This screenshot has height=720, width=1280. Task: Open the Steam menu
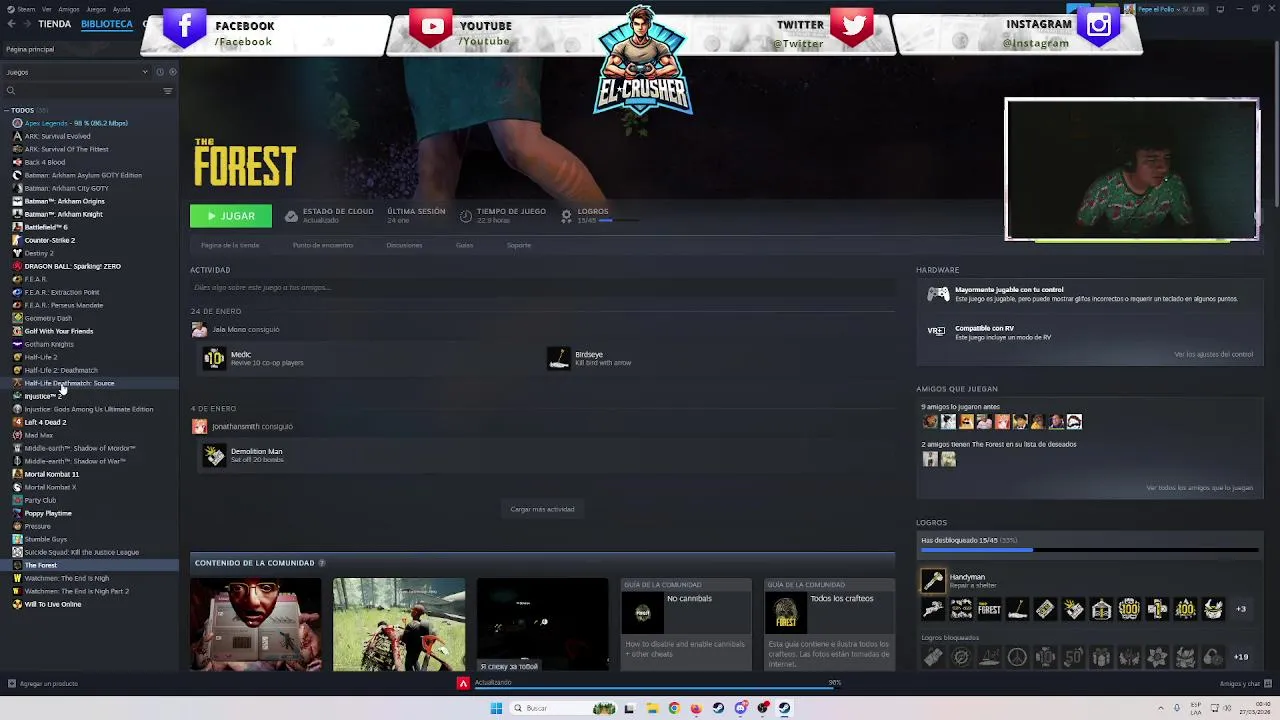click(x=26, y=9)
